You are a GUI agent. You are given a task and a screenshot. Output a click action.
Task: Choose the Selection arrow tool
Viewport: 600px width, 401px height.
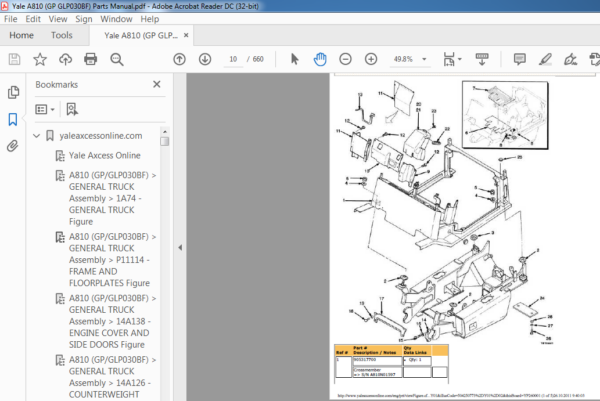[x=294, y=59]
